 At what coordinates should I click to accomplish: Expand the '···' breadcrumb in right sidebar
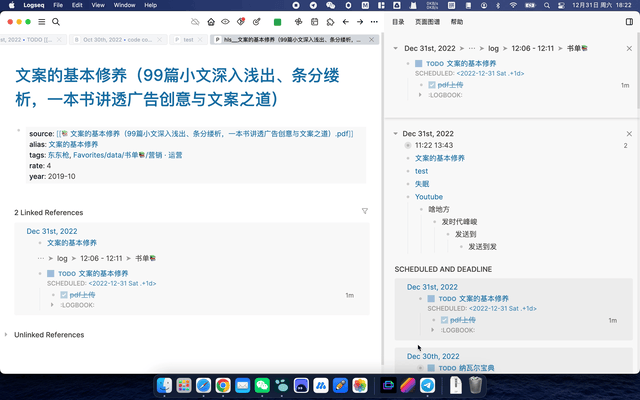tap(472, 49)
